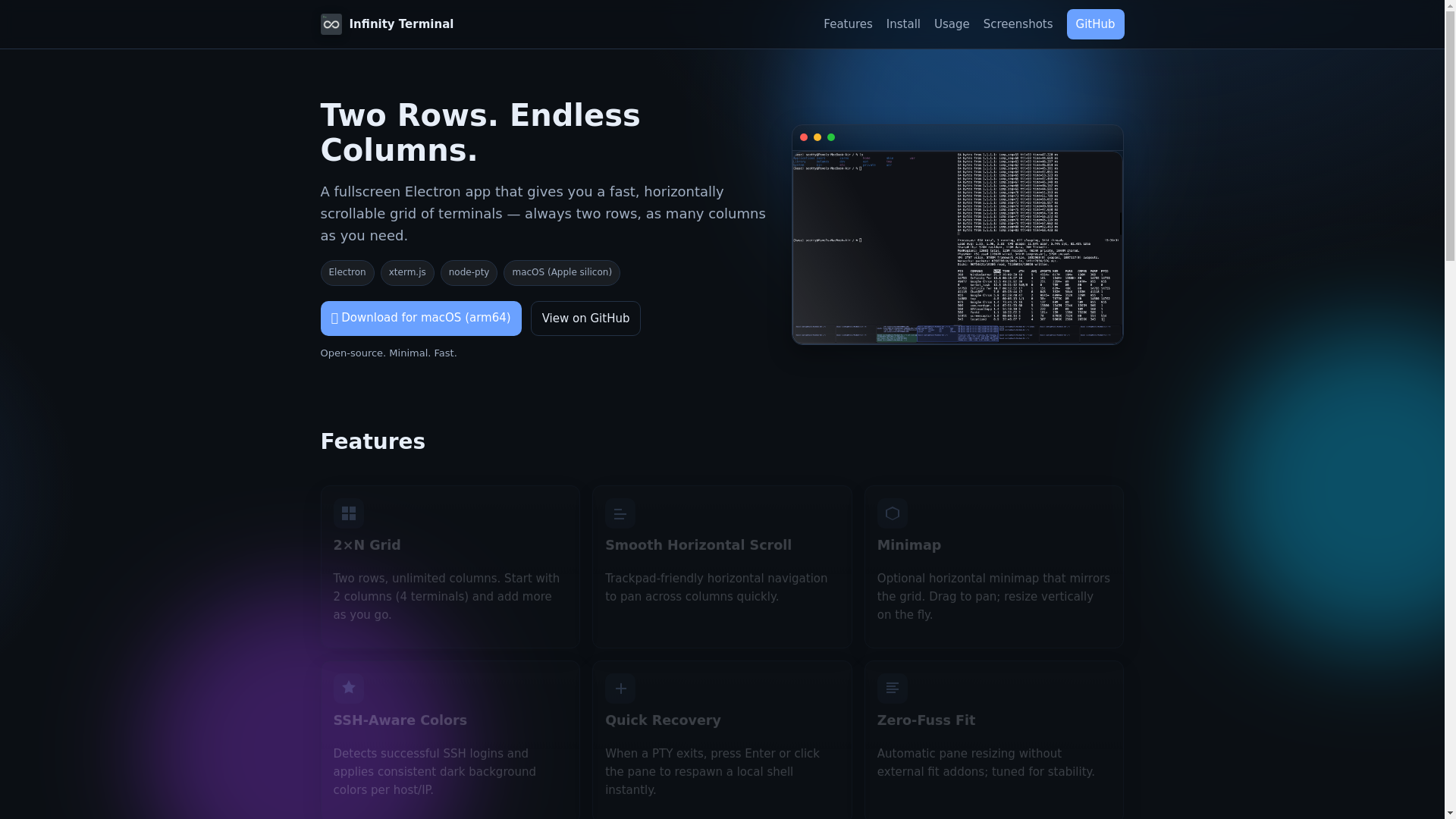Click the Features section heading
Viewport: 1456px width, 819px height.
[x=373, y=441]
